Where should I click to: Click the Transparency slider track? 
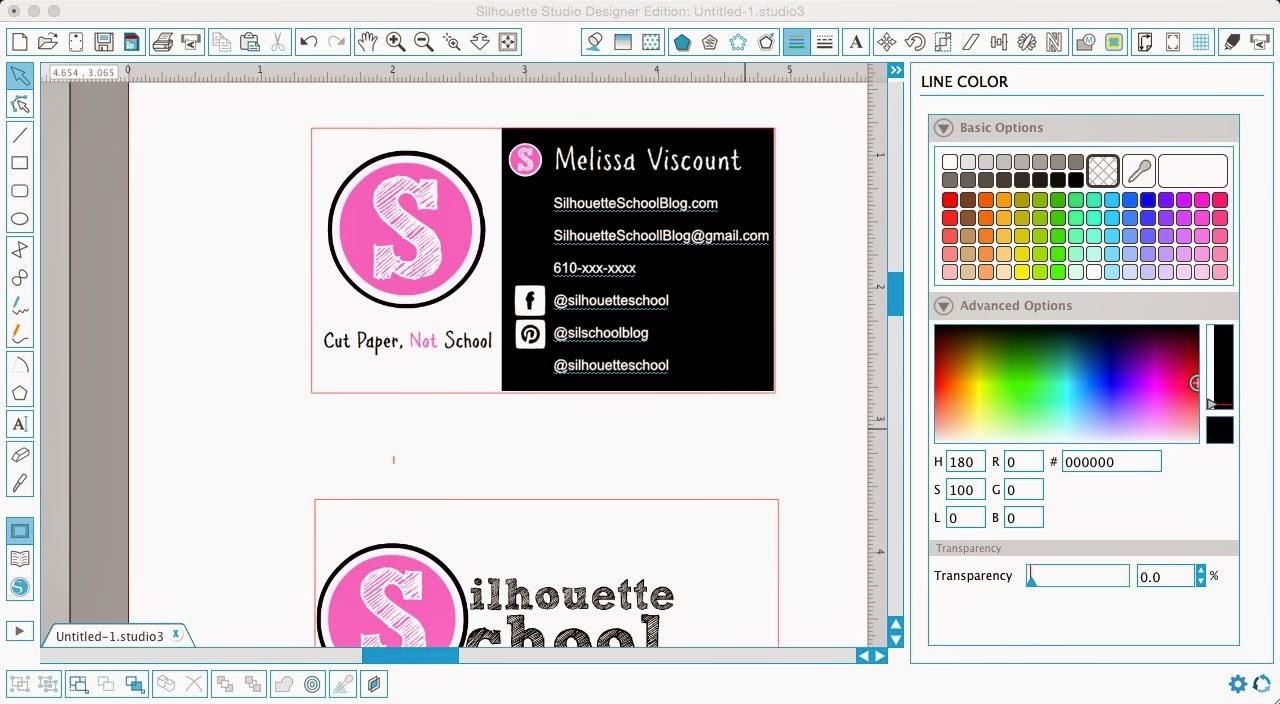[x=1078, y=576]
